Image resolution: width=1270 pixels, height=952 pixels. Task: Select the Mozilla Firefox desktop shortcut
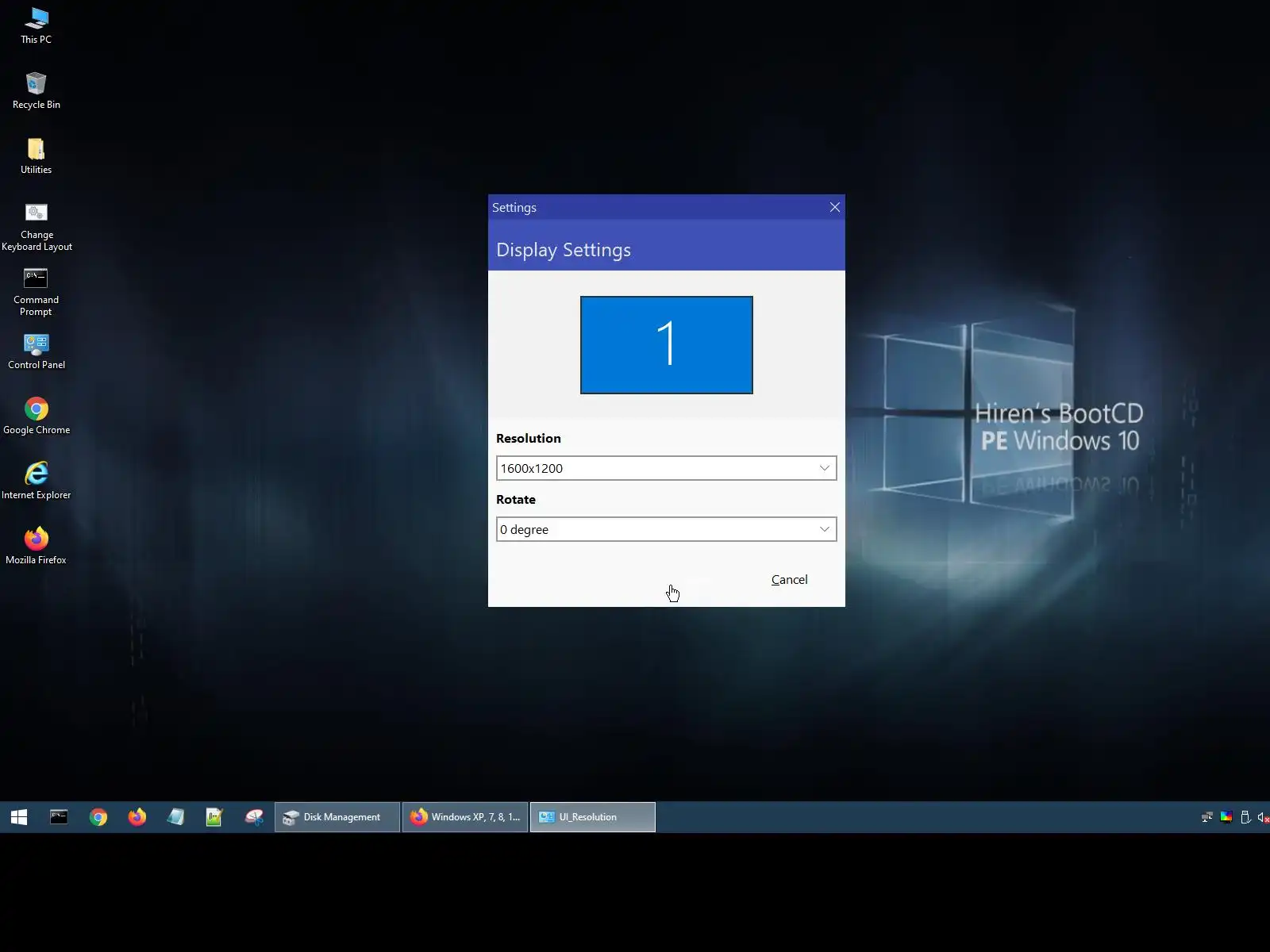coord(37,547)
